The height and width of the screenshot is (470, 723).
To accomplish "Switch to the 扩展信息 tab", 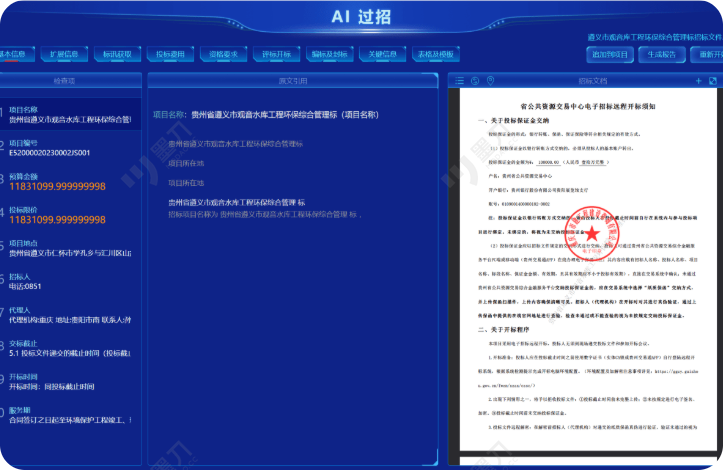I will click(64, 54).
